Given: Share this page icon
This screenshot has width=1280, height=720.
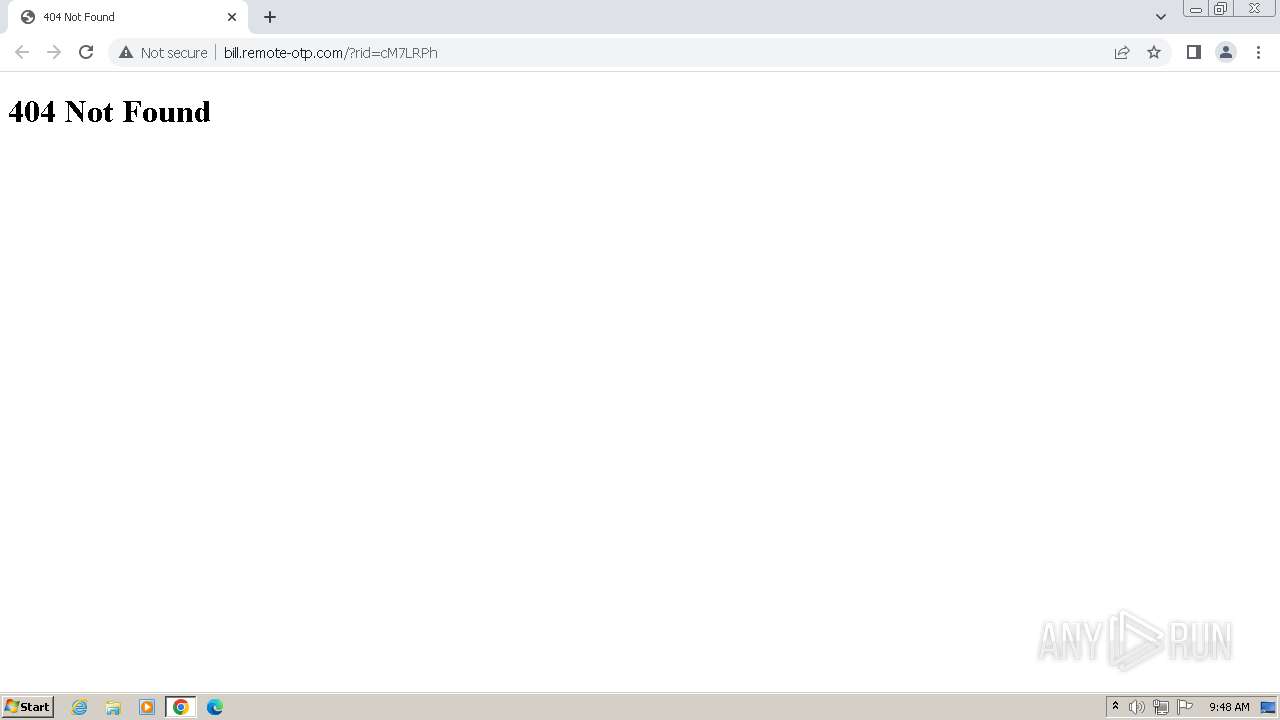Looking at the screenshot, I should (1122, 52).
